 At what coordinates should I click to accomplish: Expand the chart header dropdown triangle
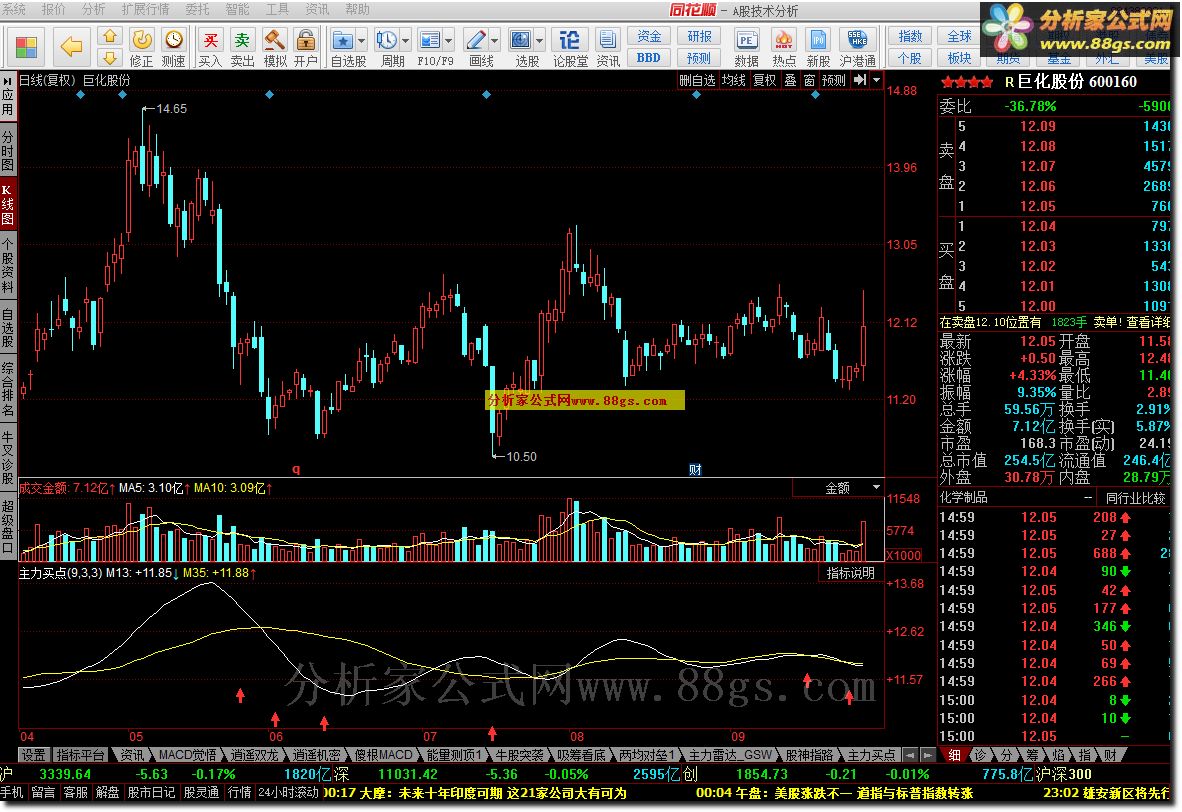click(876, 80)
